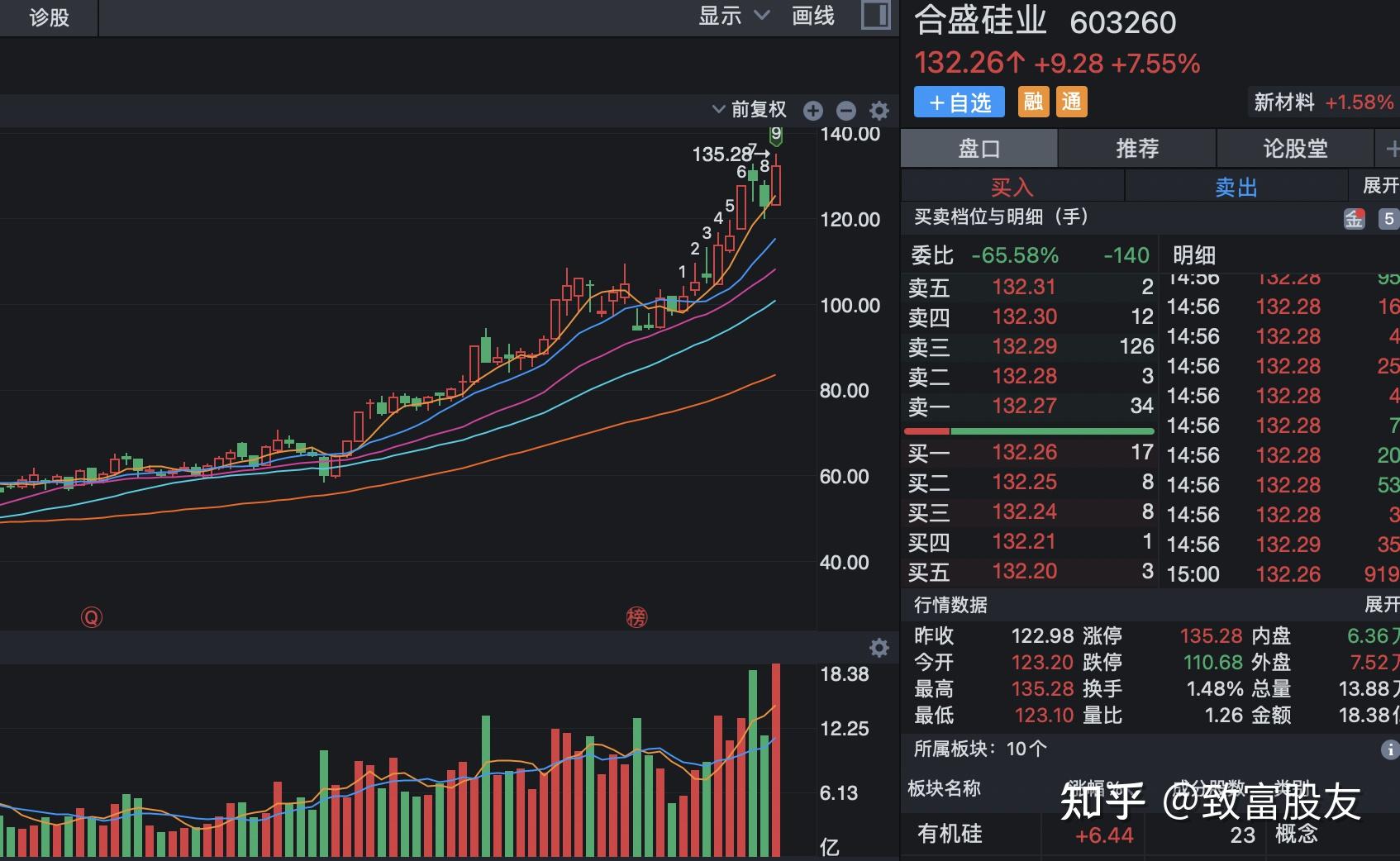
Task: Add stock with +自选 button
Action: pos(960,102)
